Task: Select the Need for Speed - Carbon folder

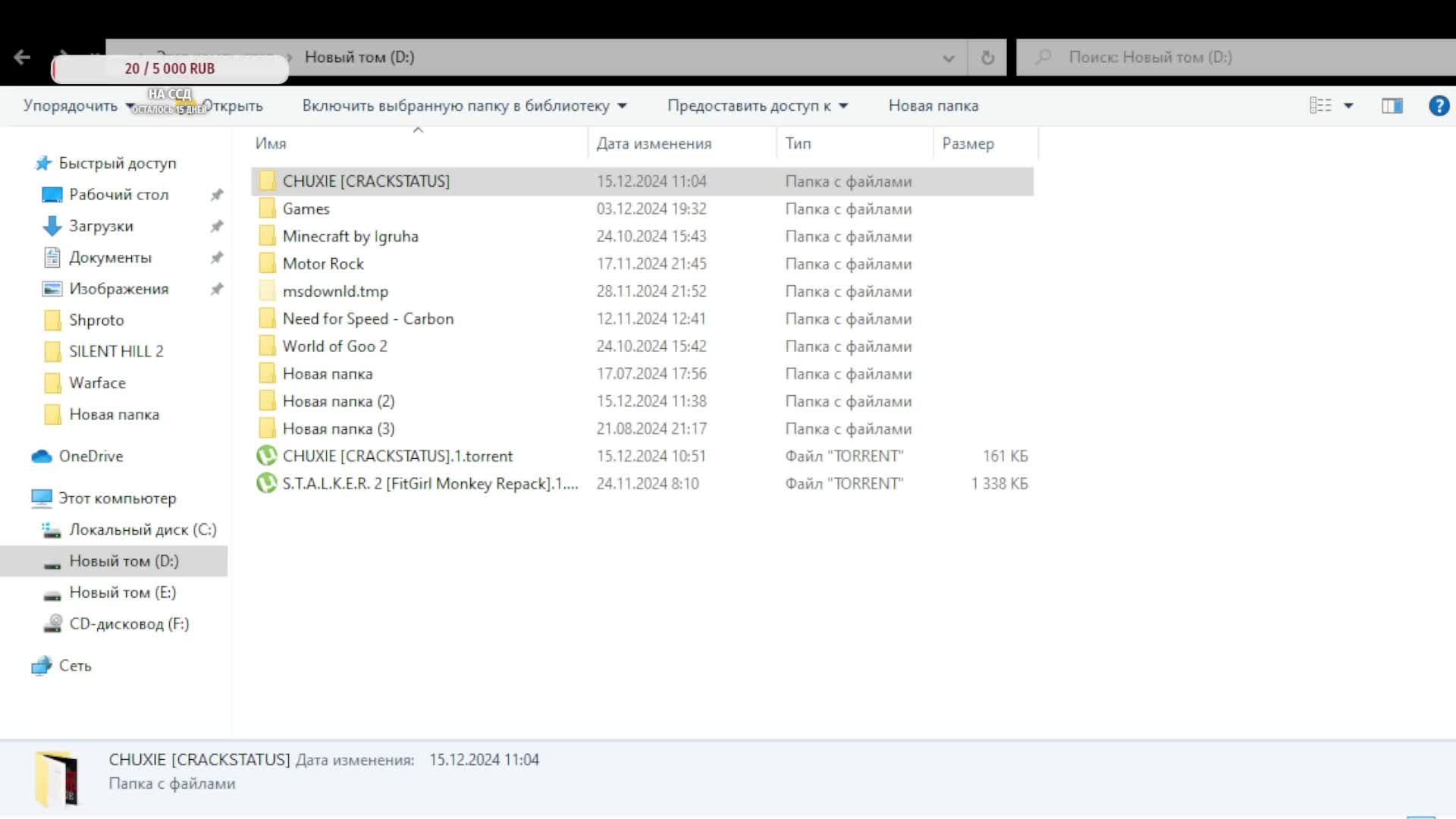Action: click(x=368, y=318)
